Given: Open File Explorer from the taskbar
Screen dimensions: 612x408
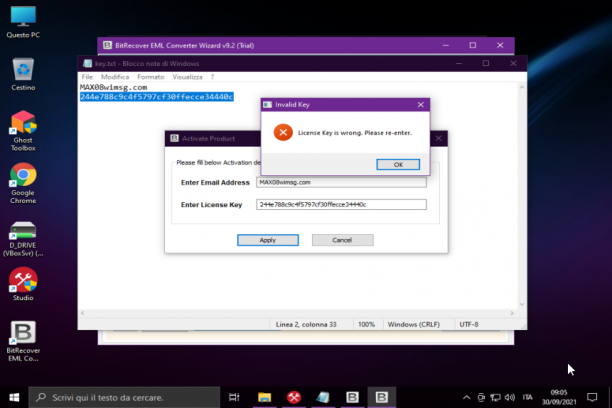Looking at the screenshot, I should pos(264,397).
